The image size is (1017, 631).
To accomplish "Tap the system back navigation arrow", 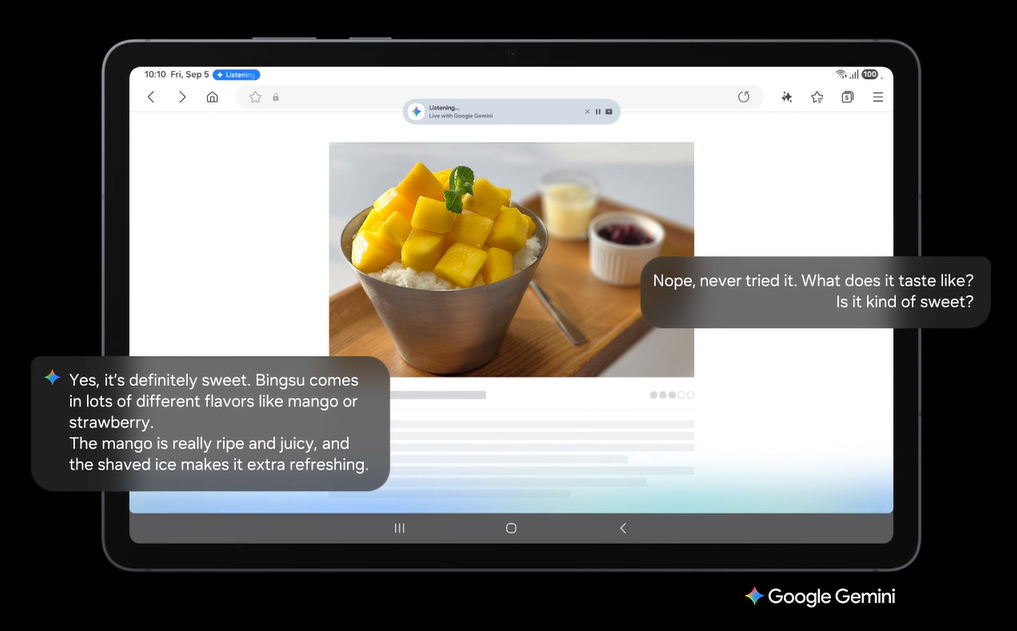I will point(623,528).
